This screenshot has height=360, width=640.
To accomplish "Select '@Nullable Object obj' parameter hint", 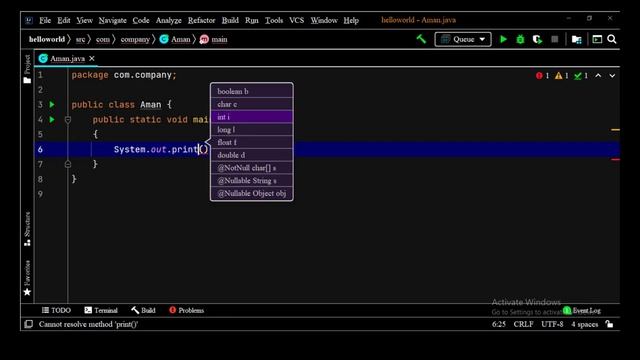I will pos(251,193).
